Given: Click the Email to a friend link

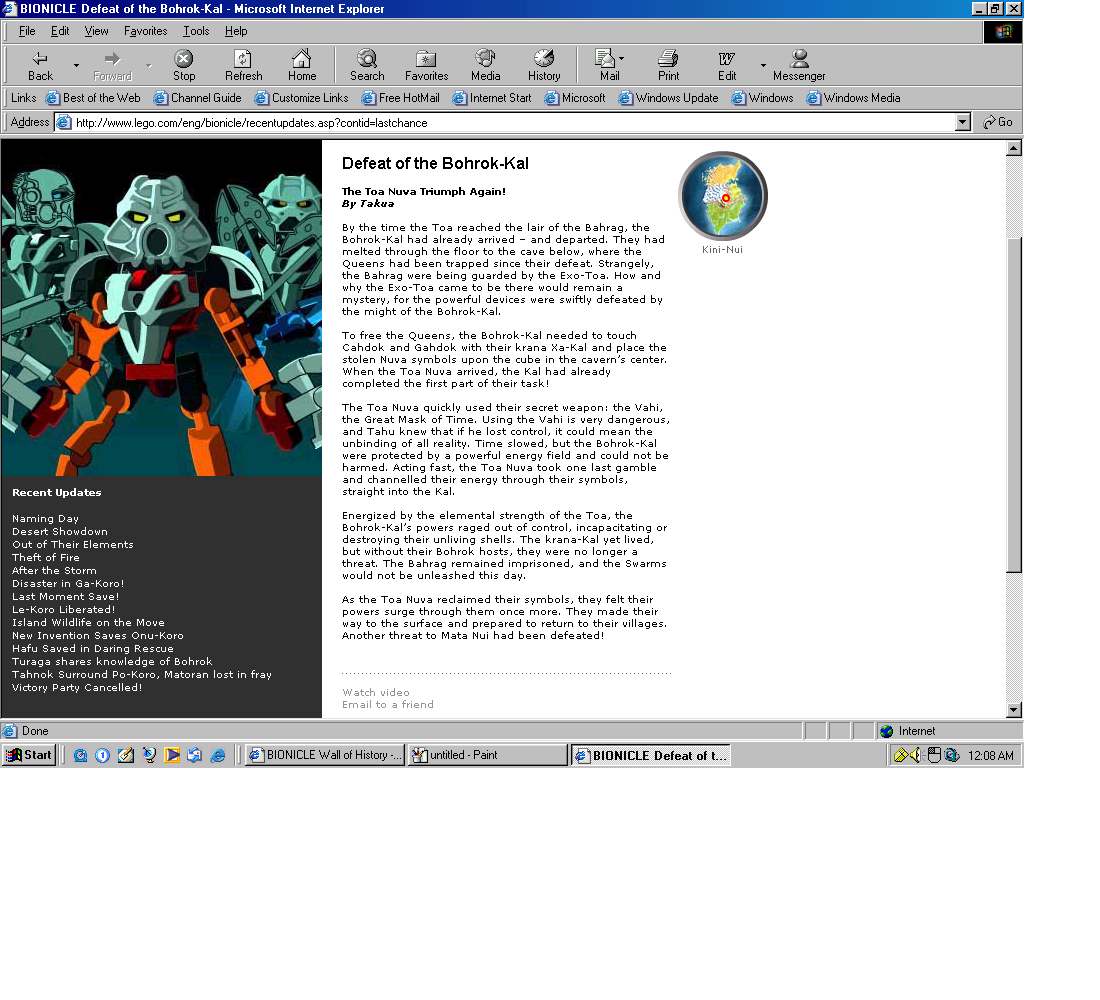Looking at the screenshot, I should (387, 705).
